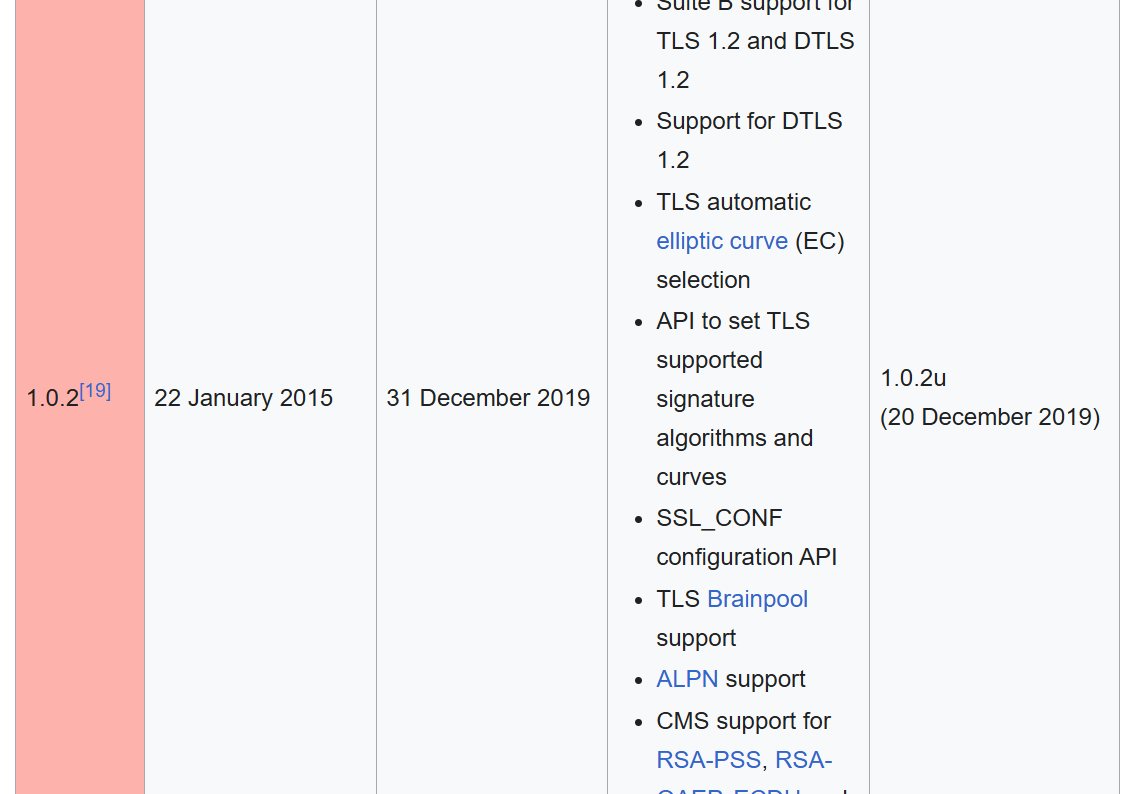Click the "SSL_CONF" list item text
This screenshot has height=794, width=1131.
point(719,518)
